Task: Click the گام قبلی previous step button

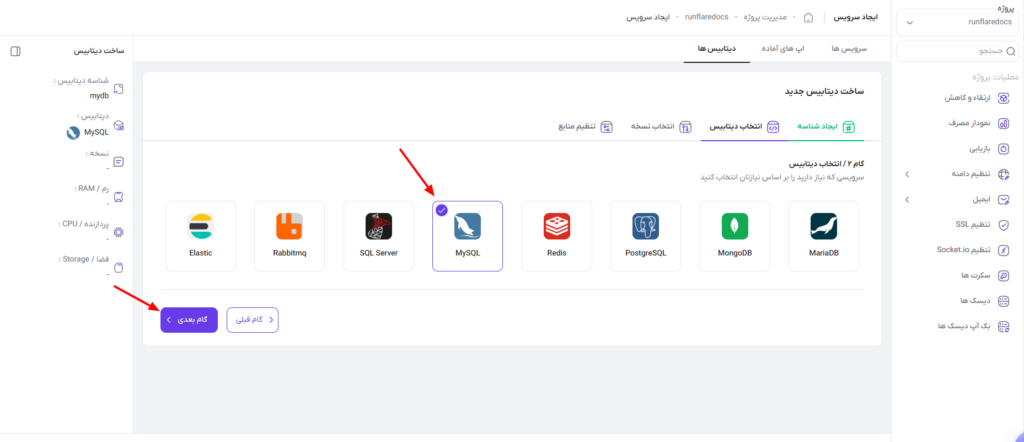Action: coord(253,320)
